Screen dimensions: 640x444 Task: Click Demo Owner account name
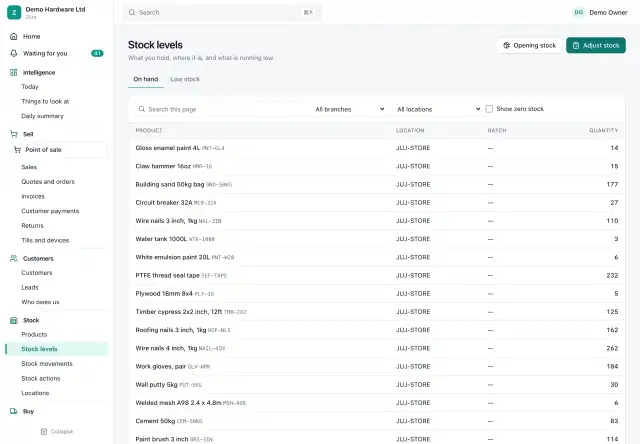tap(608, 13)
